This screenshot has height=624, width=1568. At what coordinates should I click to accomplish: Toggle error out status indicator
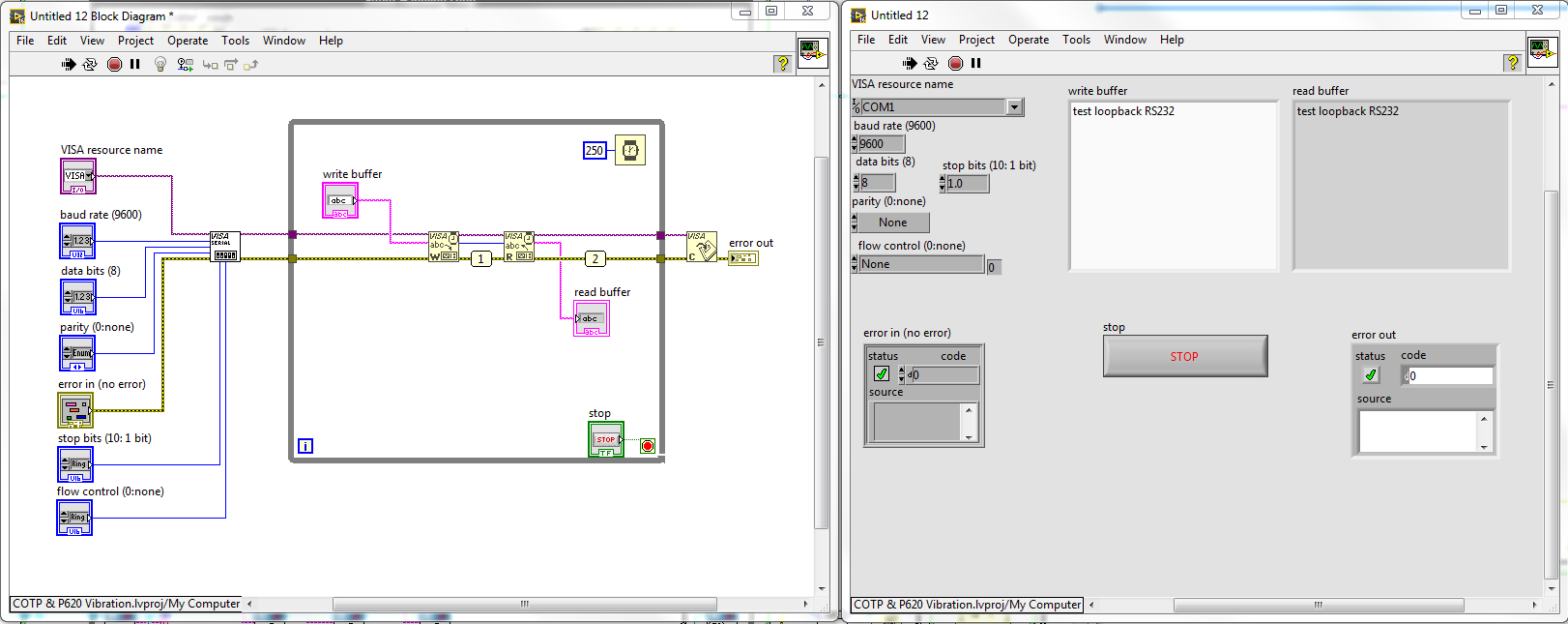[x=1371, y=375]
